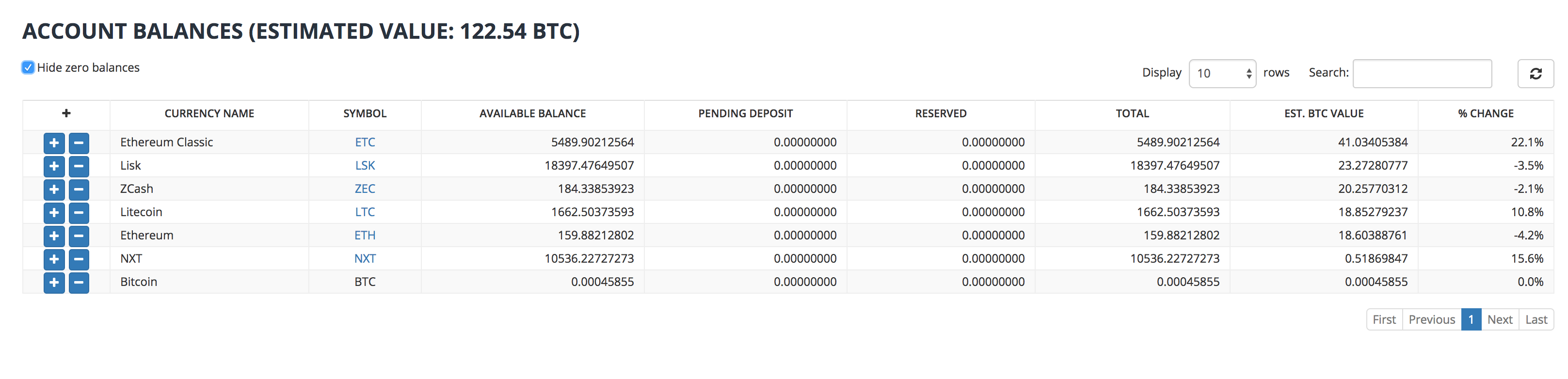Click the minus withdraw icon for Litecoin
Screen dimensions: 1568x379
[79, 212]
